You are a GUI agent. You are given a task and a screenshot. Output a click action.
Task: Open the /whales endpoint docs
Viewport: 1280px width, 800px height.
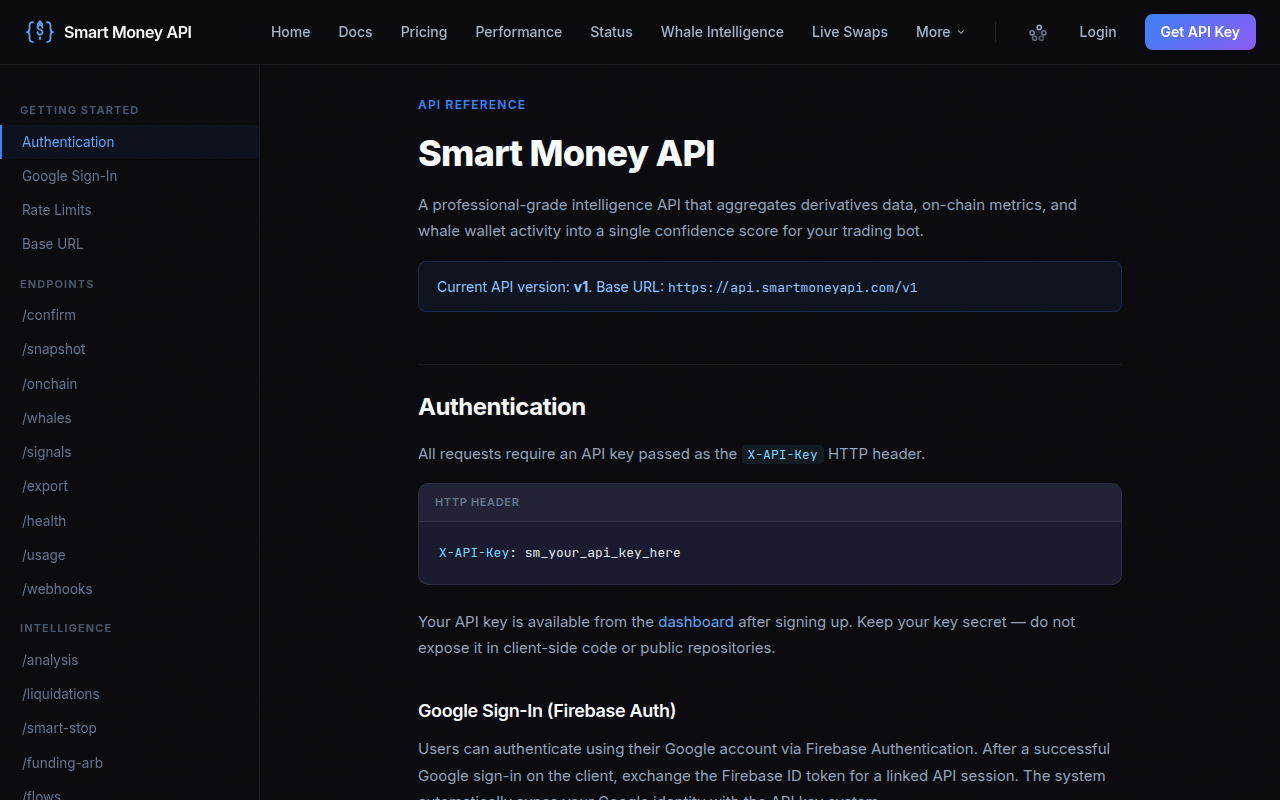click(x=130, y=418)
